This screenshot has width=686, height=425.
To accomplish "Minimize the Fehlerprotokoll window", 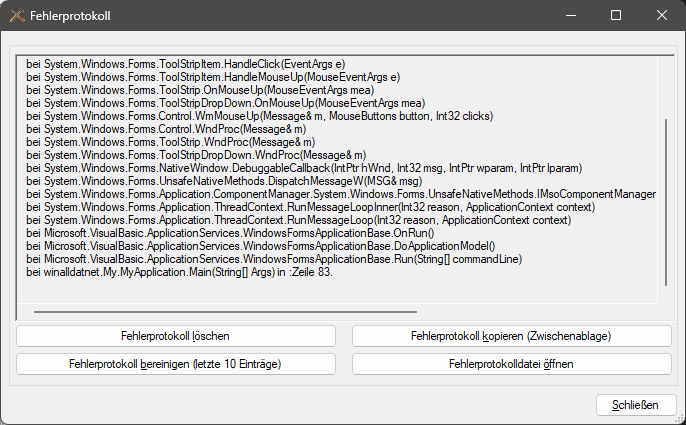I will (x=568, y=16).
